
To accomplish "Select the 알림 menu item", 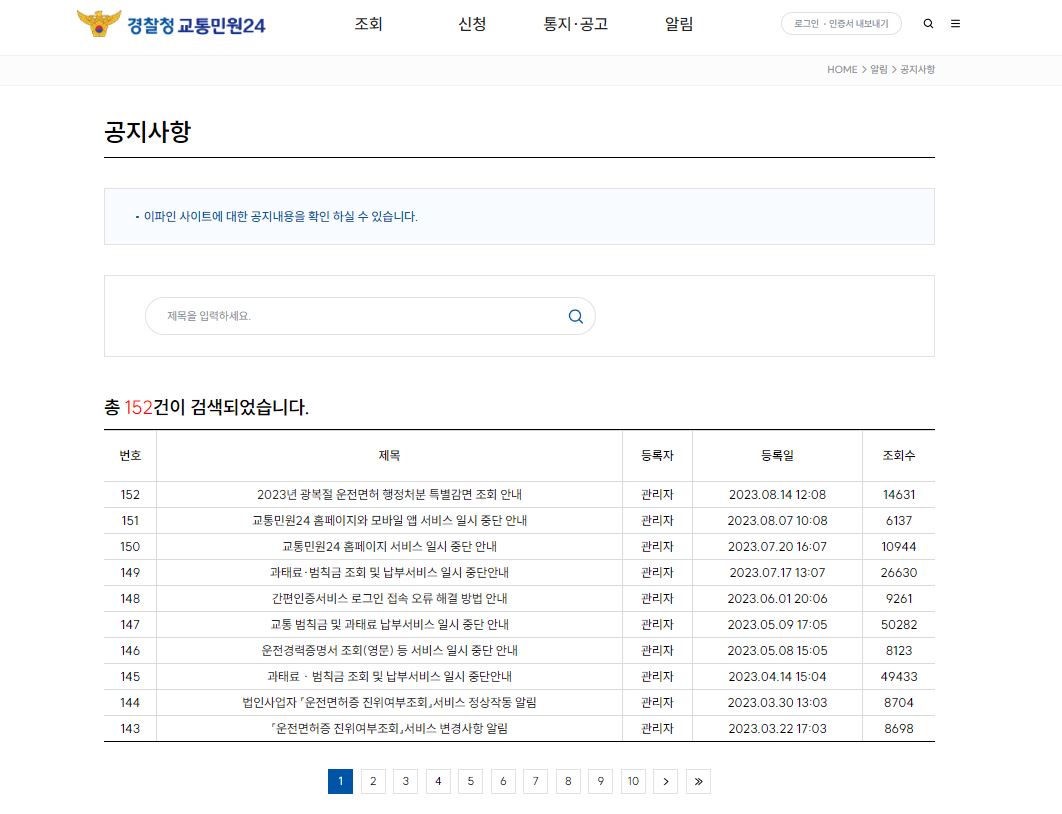I will tap(678, 24).
